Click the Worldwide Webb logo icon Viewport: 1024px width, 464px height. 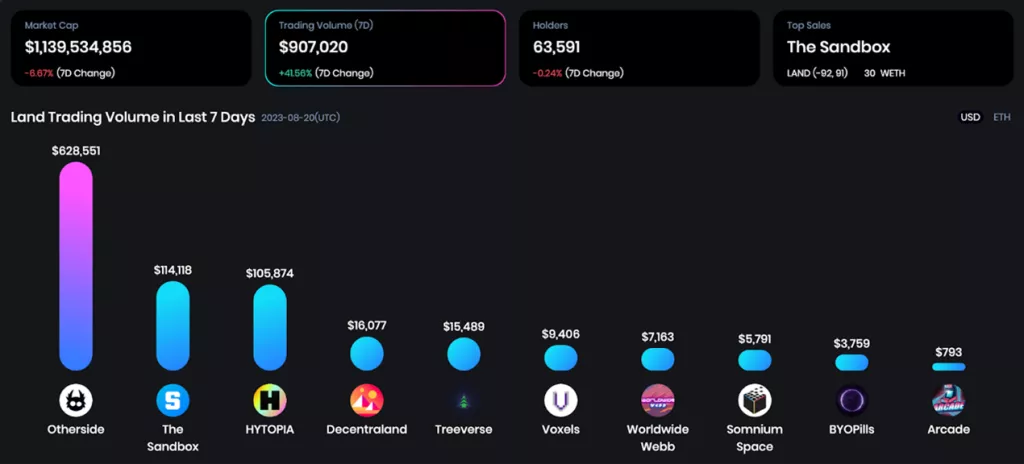[x=657, y=401]
